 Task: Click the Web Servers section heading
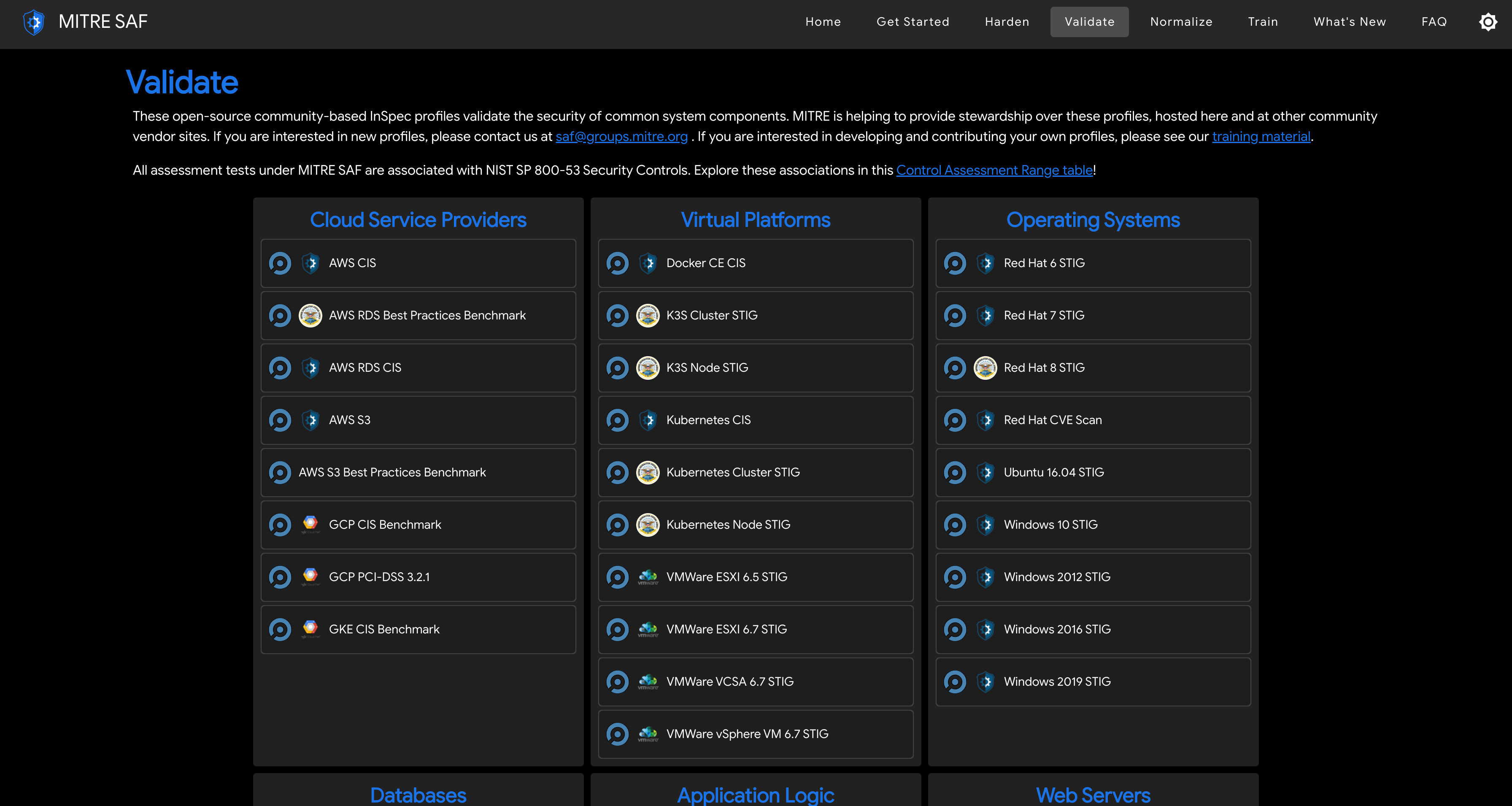coord(1093,795)
